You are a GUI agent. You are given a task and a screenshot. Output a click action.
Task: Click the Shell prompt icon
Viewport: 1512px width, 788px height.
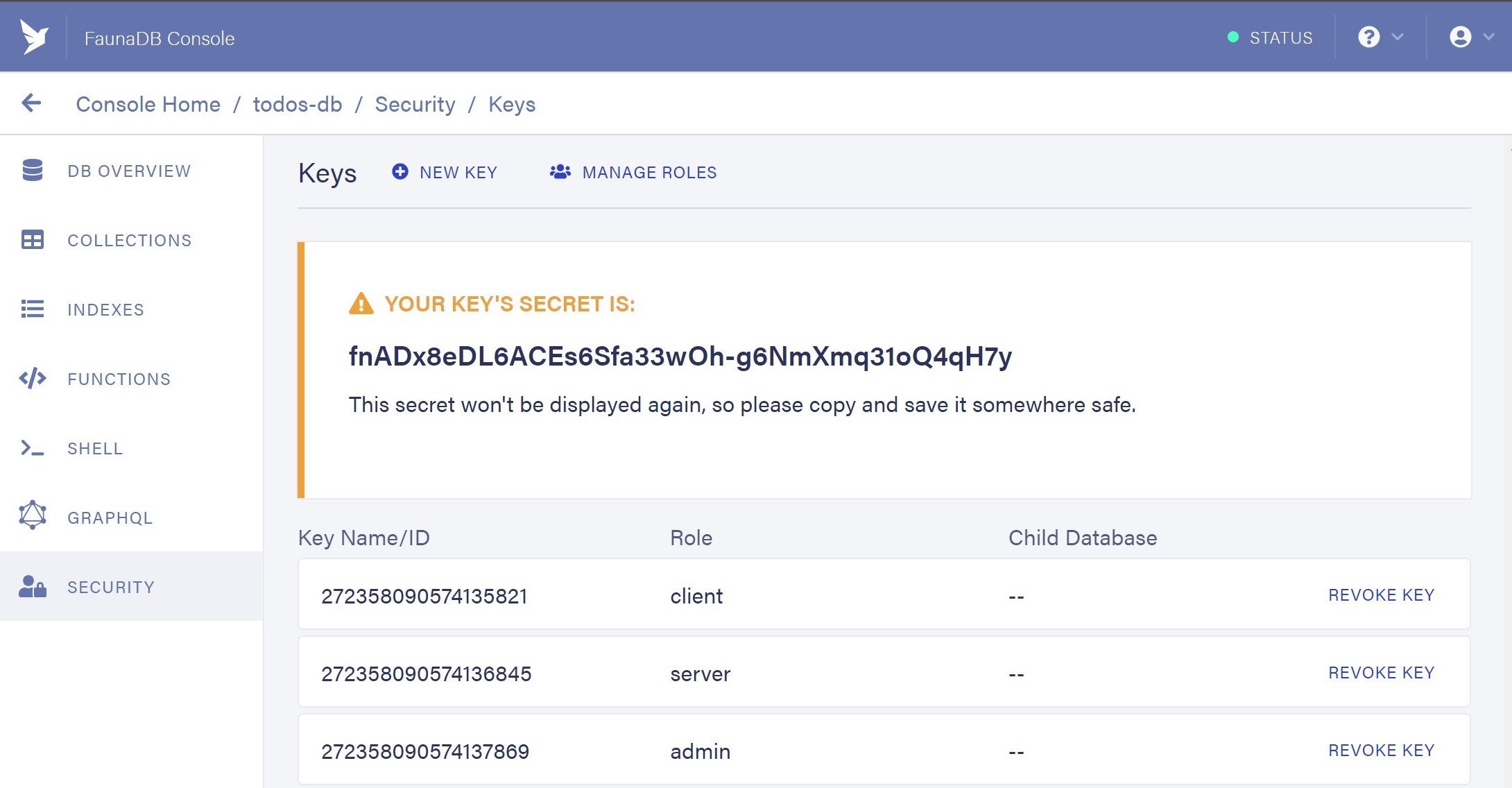[33, 448]
